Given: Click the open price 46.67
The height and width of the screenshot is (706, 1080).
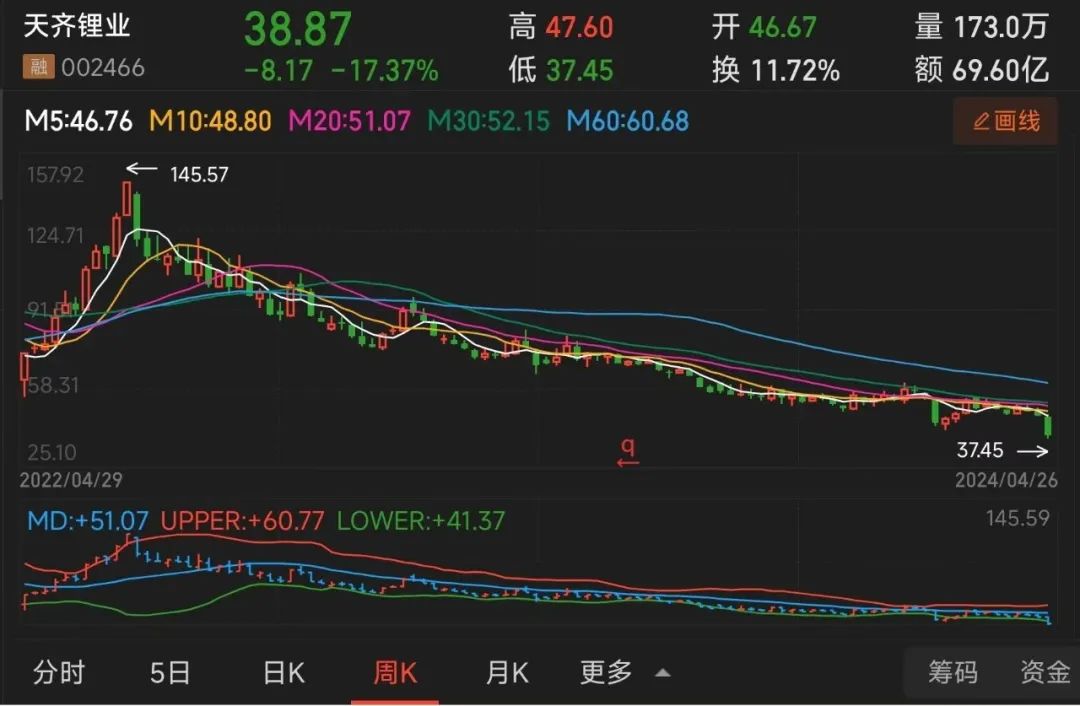Looking at the screenshot, I should (782, 28).
